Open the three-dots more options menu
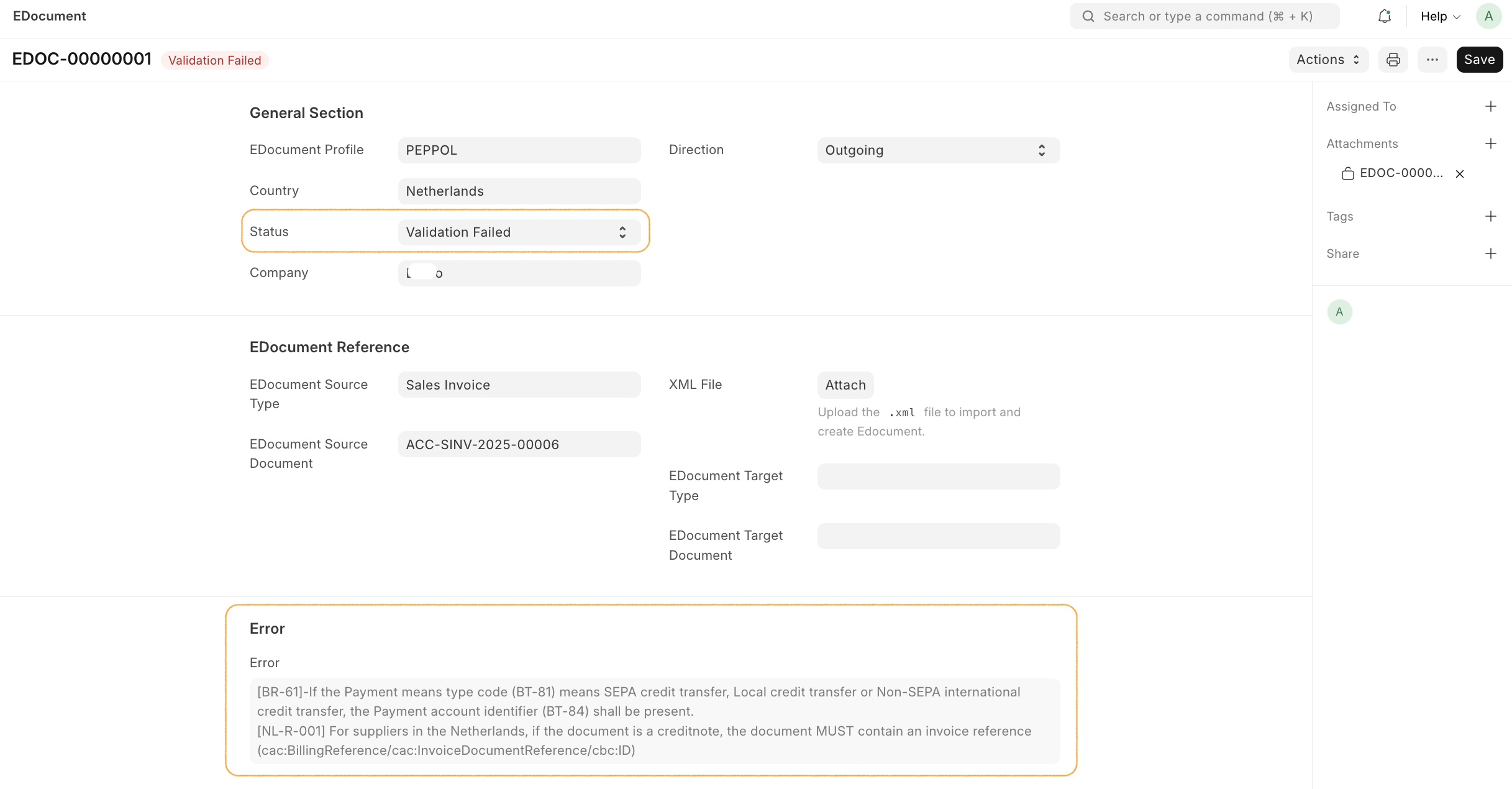 [1432, 60]
